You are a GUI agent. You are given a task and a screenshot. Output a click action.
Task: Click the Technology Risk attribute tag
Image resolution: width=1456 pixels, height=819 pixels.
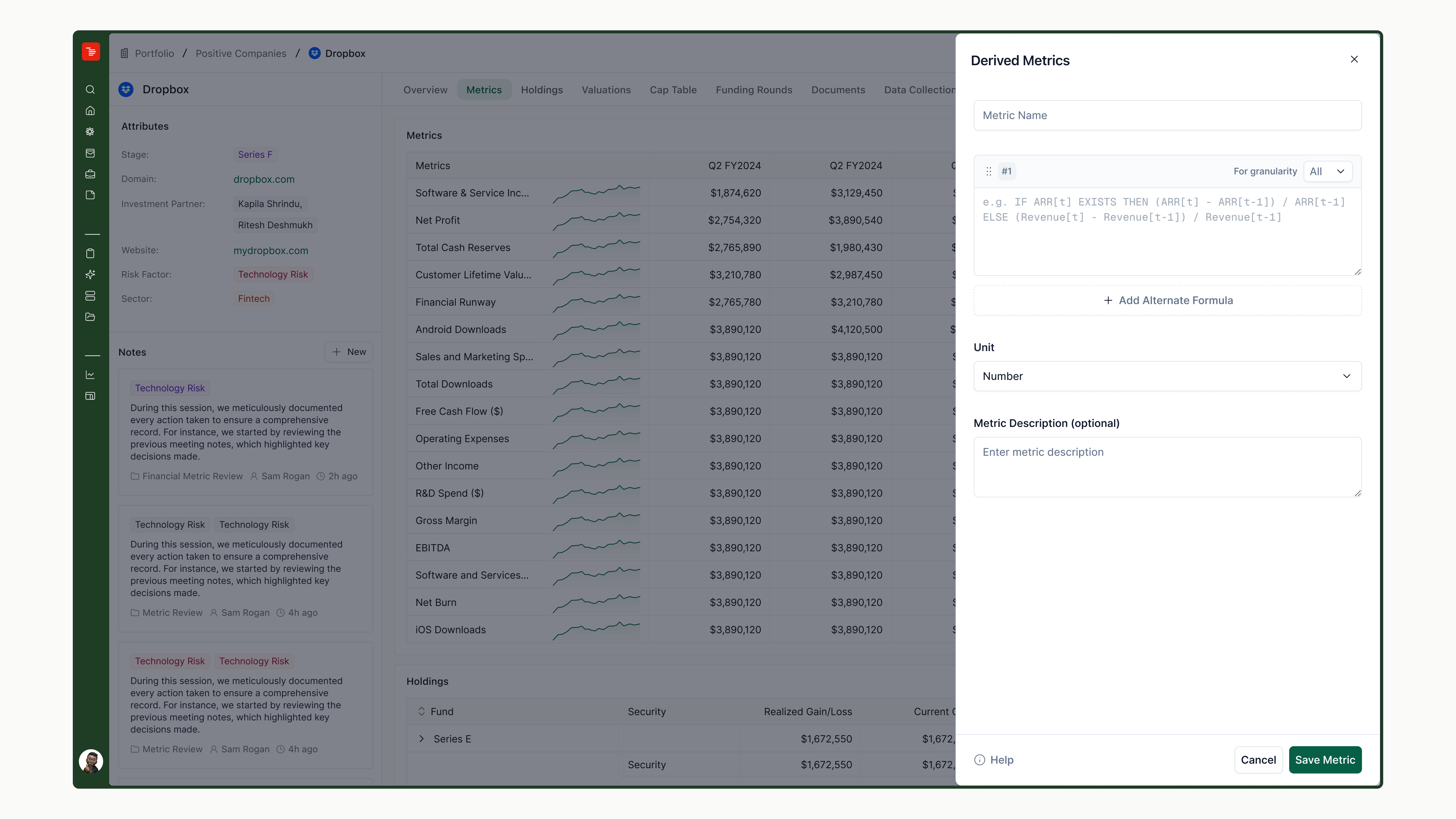(x=273, y=275)
